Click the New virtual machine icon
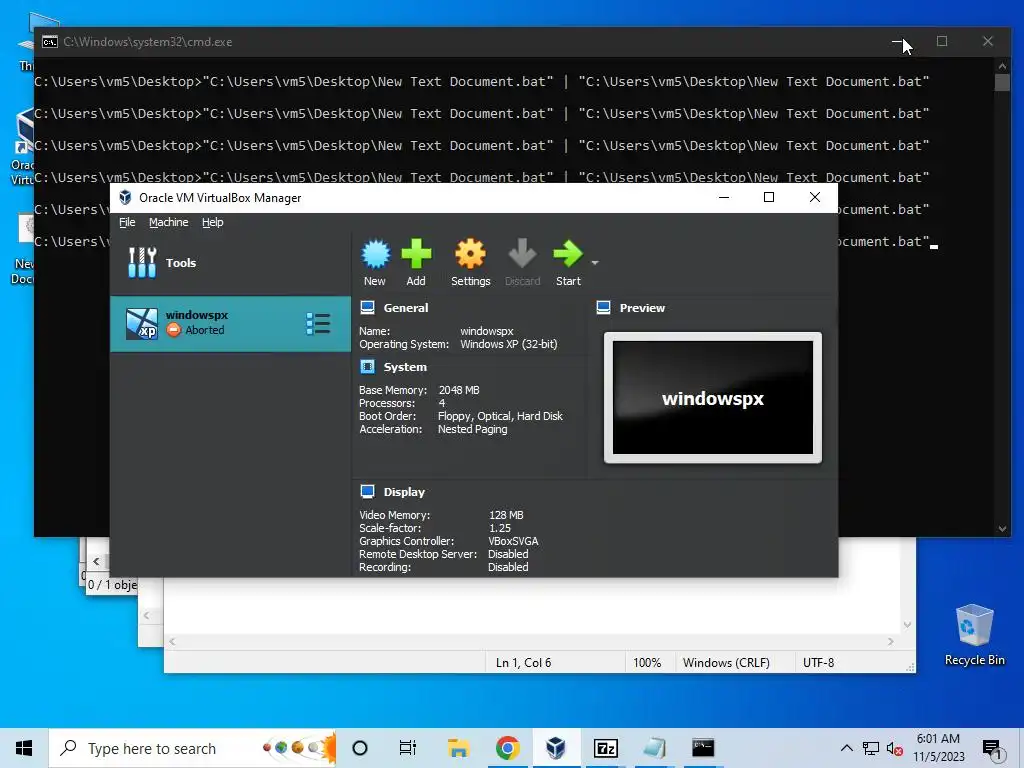This screenshot has height=768, width=1024. point(375,255)
